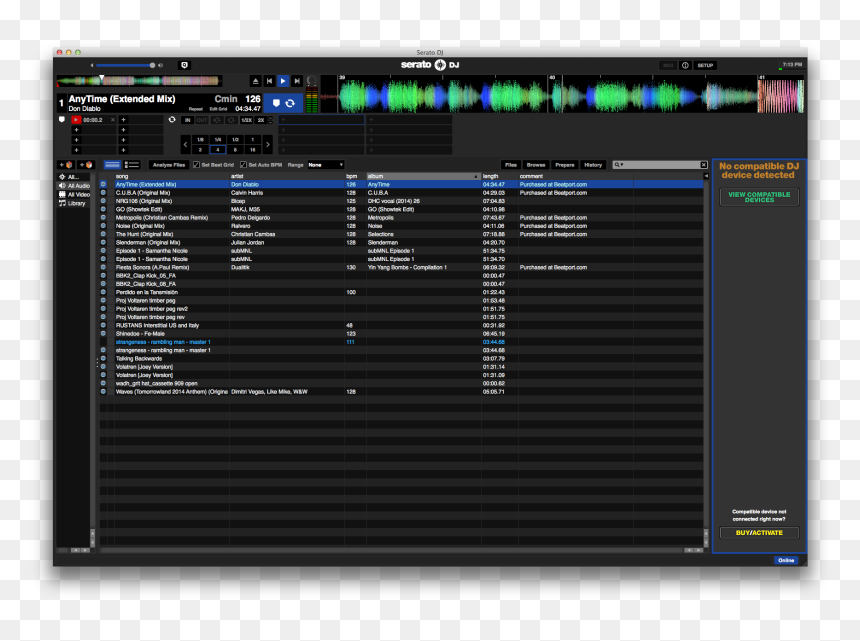
Task: Select All... crate in sidebar
Action: pos(73,177)
